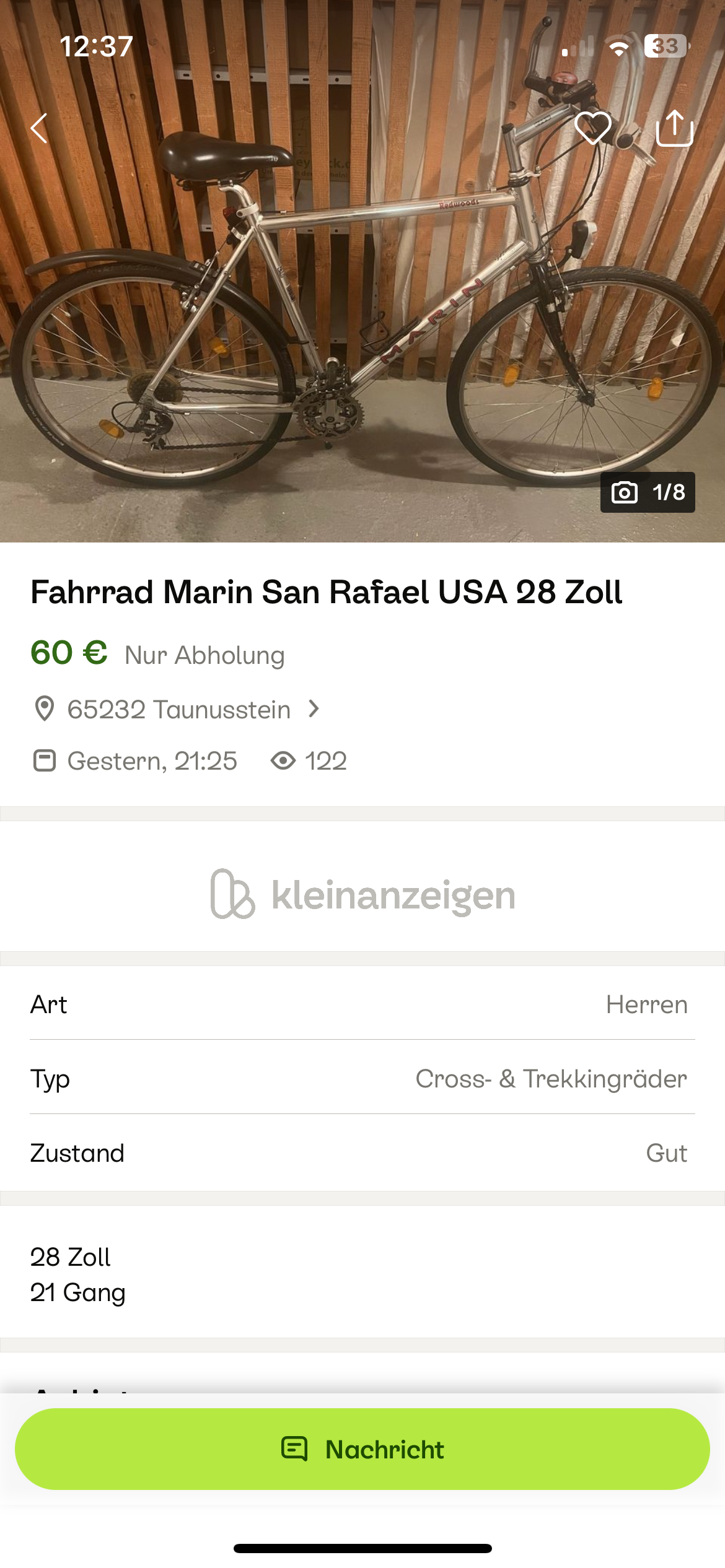Tap the location pin icon
The width and height of the screenshot is (725, 1568).
point(44,709)
